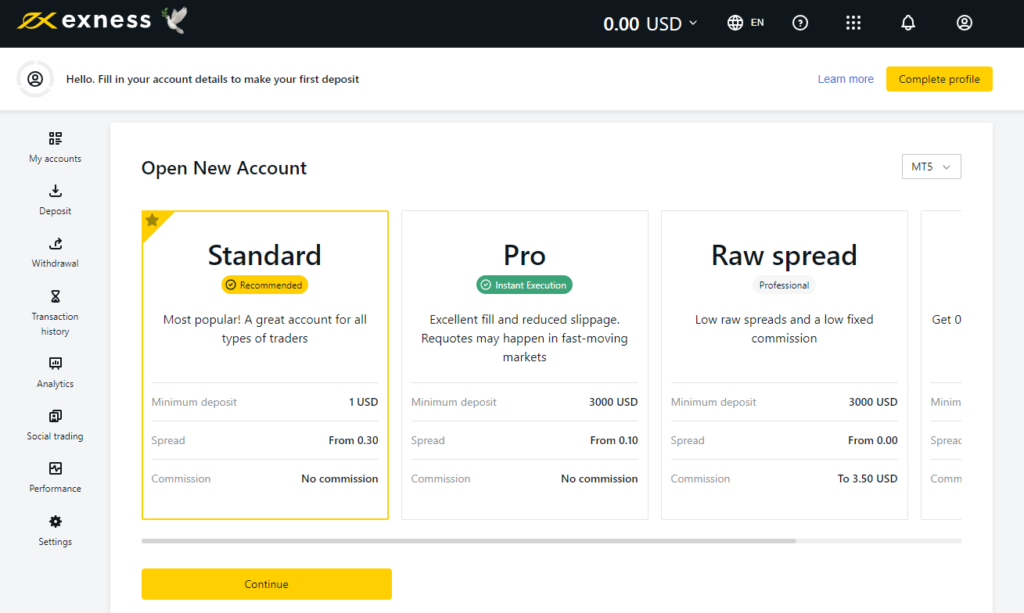Click the Learn more link
This screenshot has width=1024, height=613.
tap(845, 79)
